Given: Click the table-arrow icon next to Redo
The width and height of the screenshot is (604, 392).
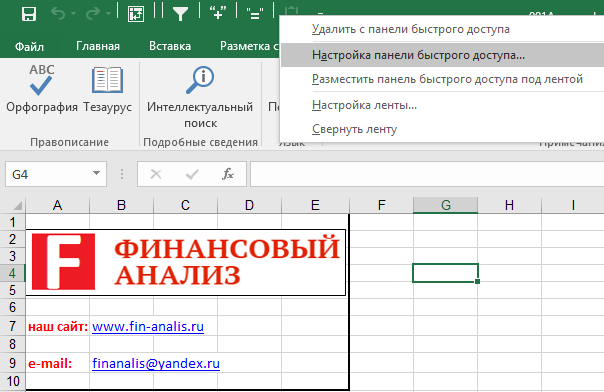Looking at the screenshot, I should (136, 14).
